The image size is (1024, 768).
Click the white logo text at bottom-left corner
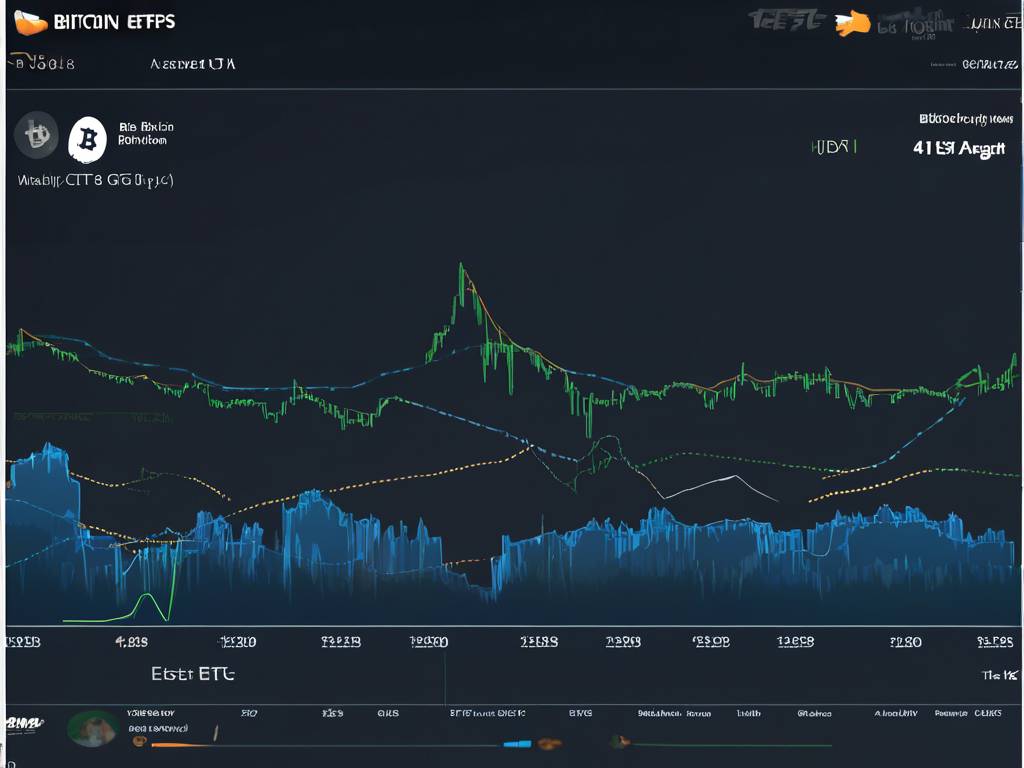click(x=24, y=723)
